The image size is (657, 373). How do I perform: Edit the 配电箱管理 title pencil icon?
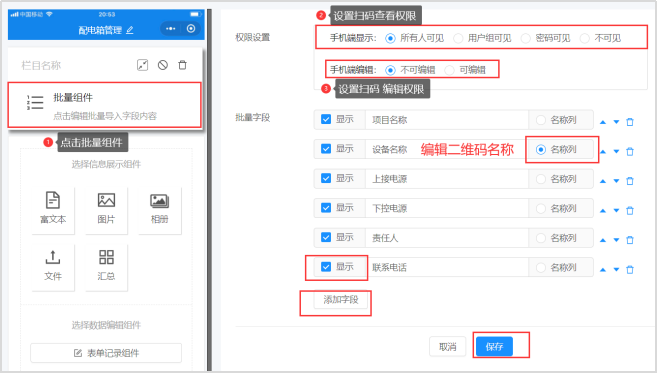(130, 30)
